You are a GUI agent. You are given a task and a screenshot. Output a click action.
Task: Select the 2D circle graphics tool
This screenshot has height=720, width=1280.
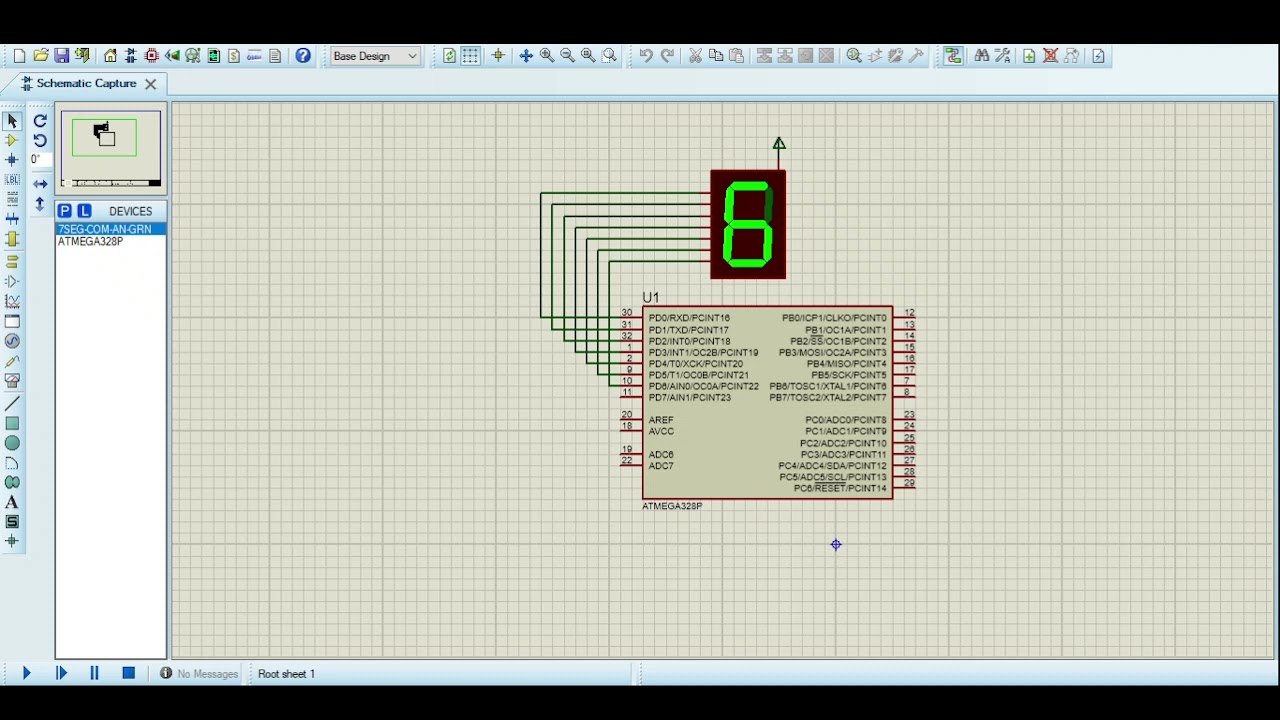pyautogui.click(x=12, y=443)
